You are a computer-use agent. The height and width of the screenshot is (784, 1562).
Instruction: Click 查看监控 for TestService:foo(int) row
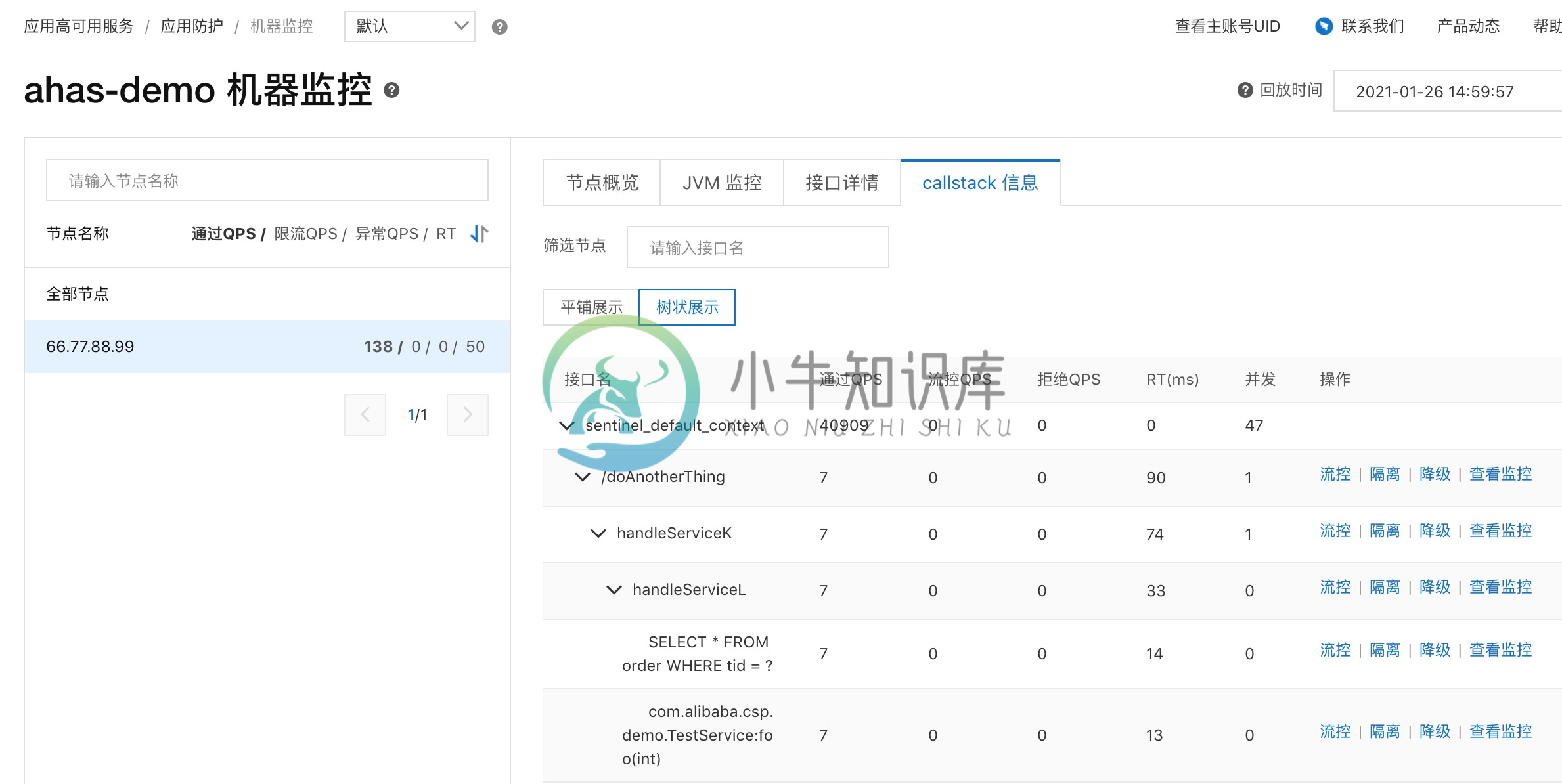(1501, 731)
